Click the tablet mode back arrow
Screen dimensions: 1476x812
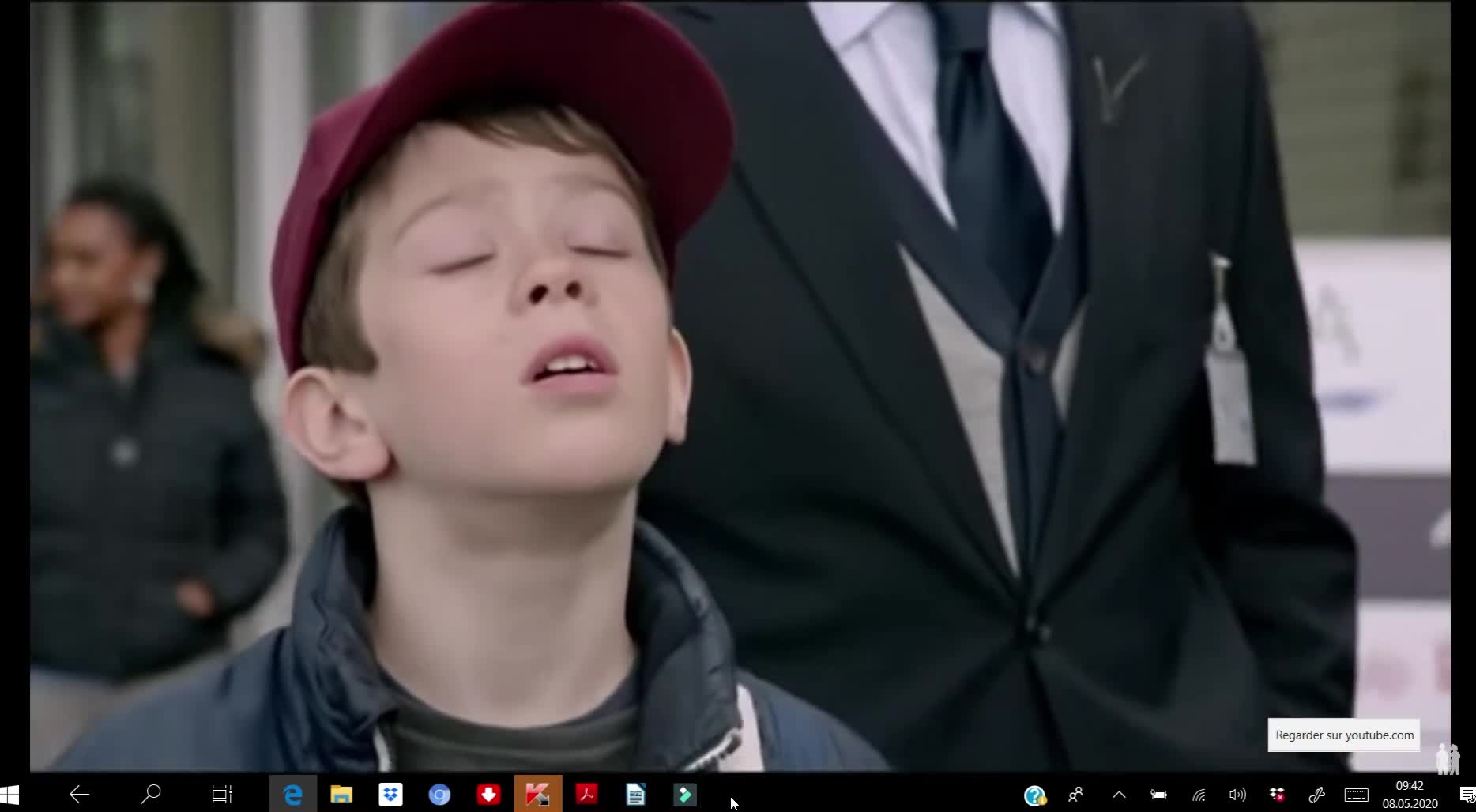click(79, 795)
